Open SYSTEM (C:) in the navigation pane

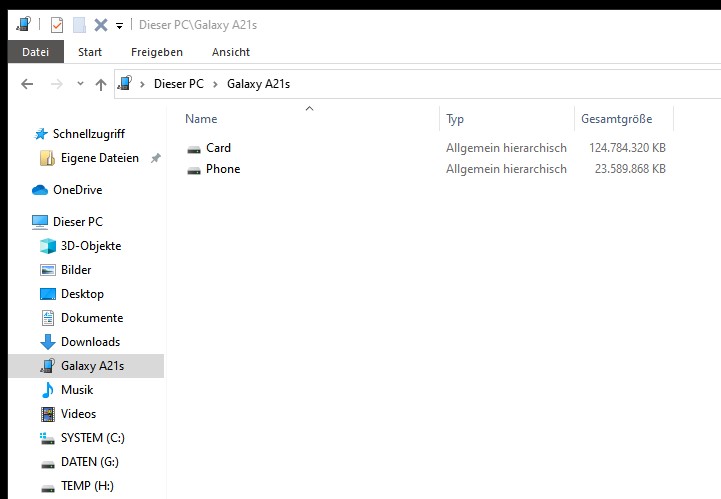coord(92,437)
